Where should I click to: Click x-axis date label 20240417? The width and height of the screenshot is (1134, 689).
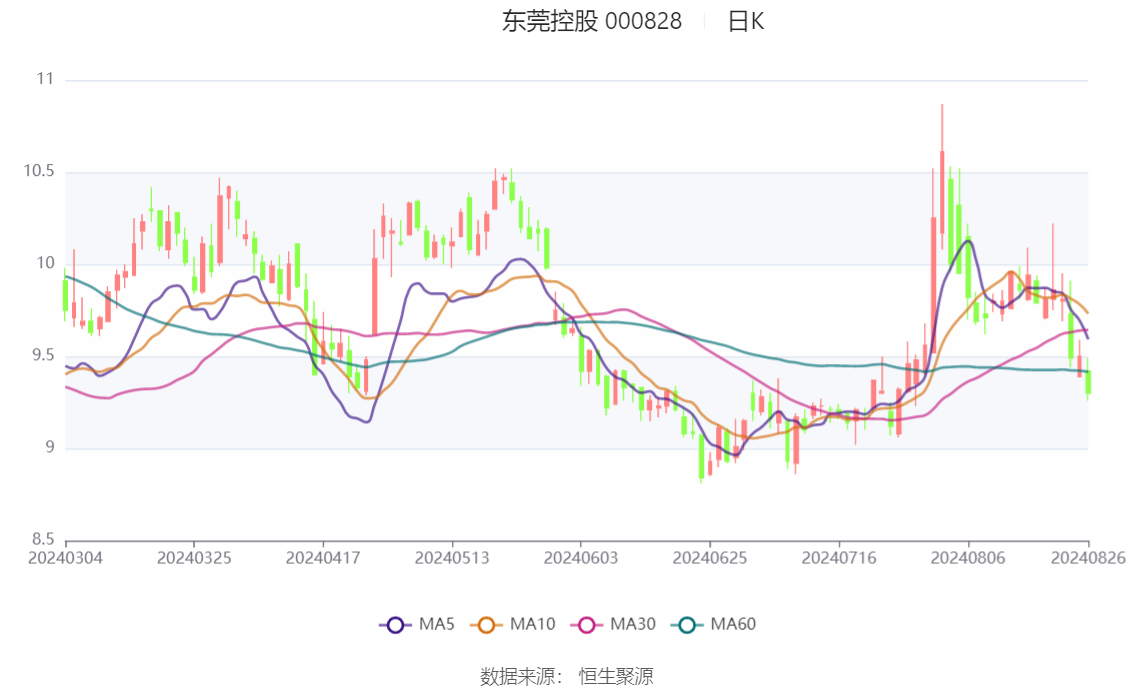323,558
